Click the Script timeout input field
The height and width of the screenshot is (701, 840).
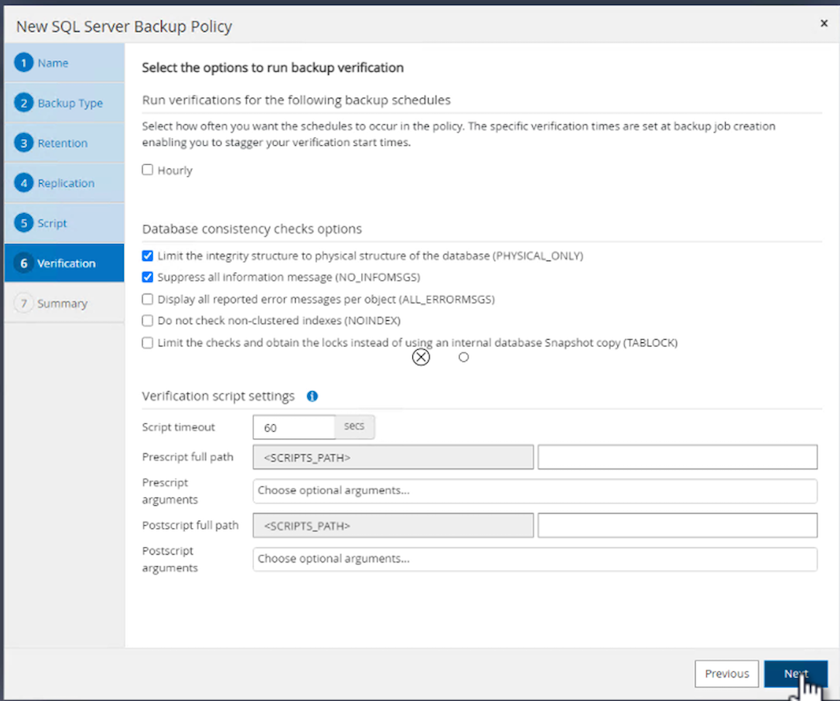293,428
